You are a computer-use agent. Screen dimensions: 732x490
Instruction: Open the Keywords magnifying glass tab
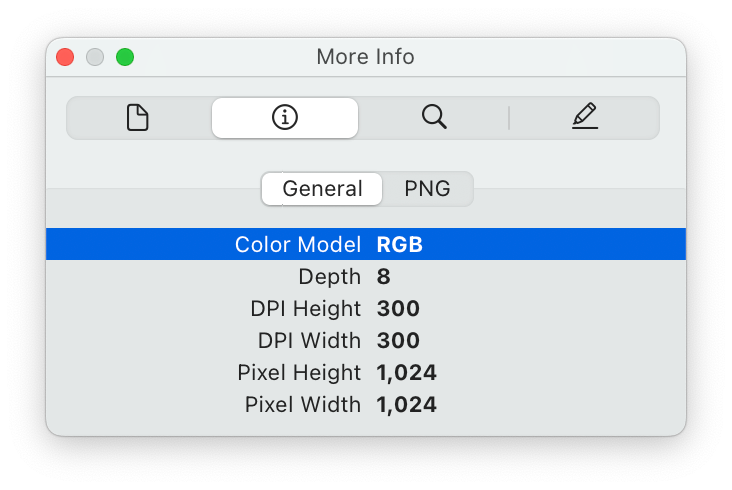(433, 118)
